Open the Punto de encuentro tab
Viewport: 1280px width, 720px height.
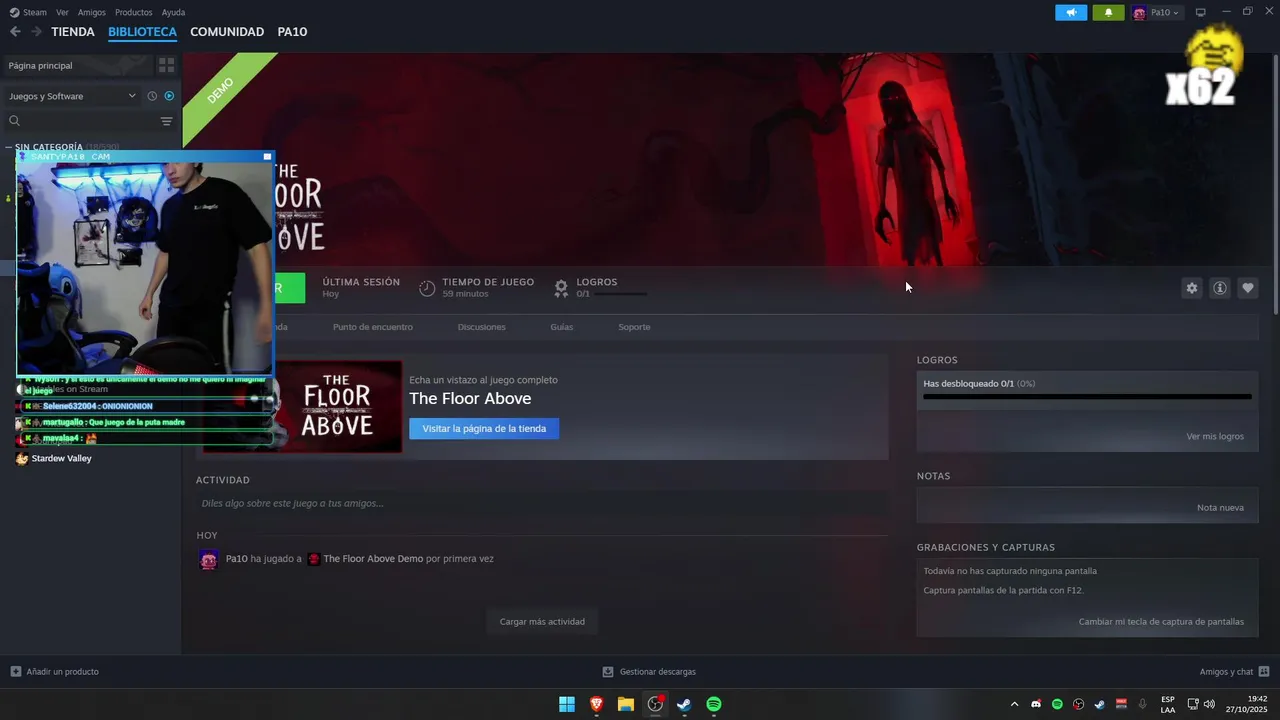click(372, 327)
